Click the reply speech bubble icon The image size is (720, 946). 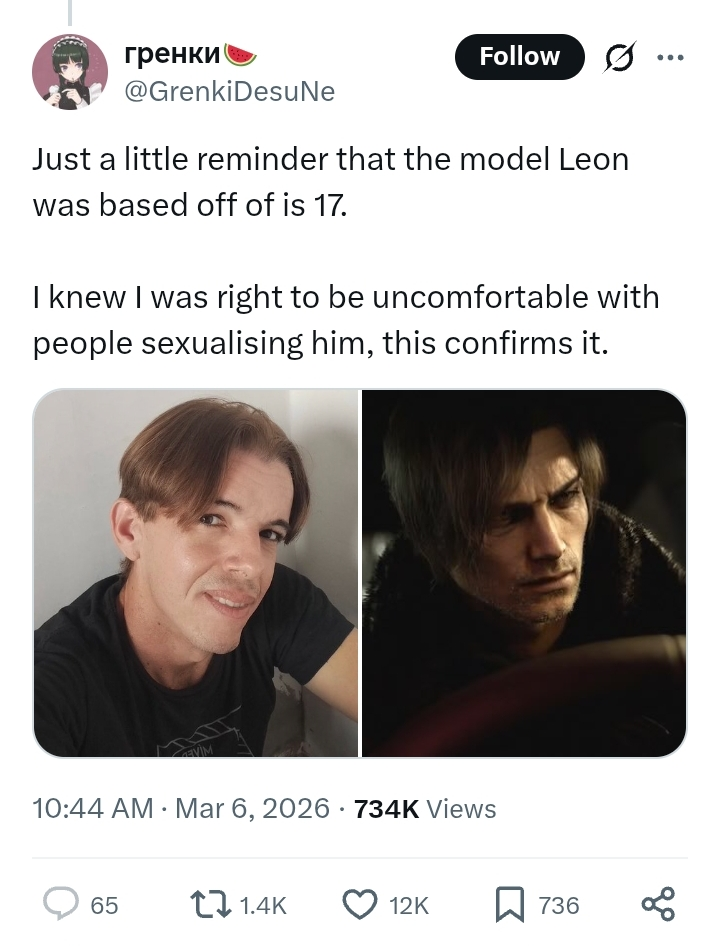60,904
